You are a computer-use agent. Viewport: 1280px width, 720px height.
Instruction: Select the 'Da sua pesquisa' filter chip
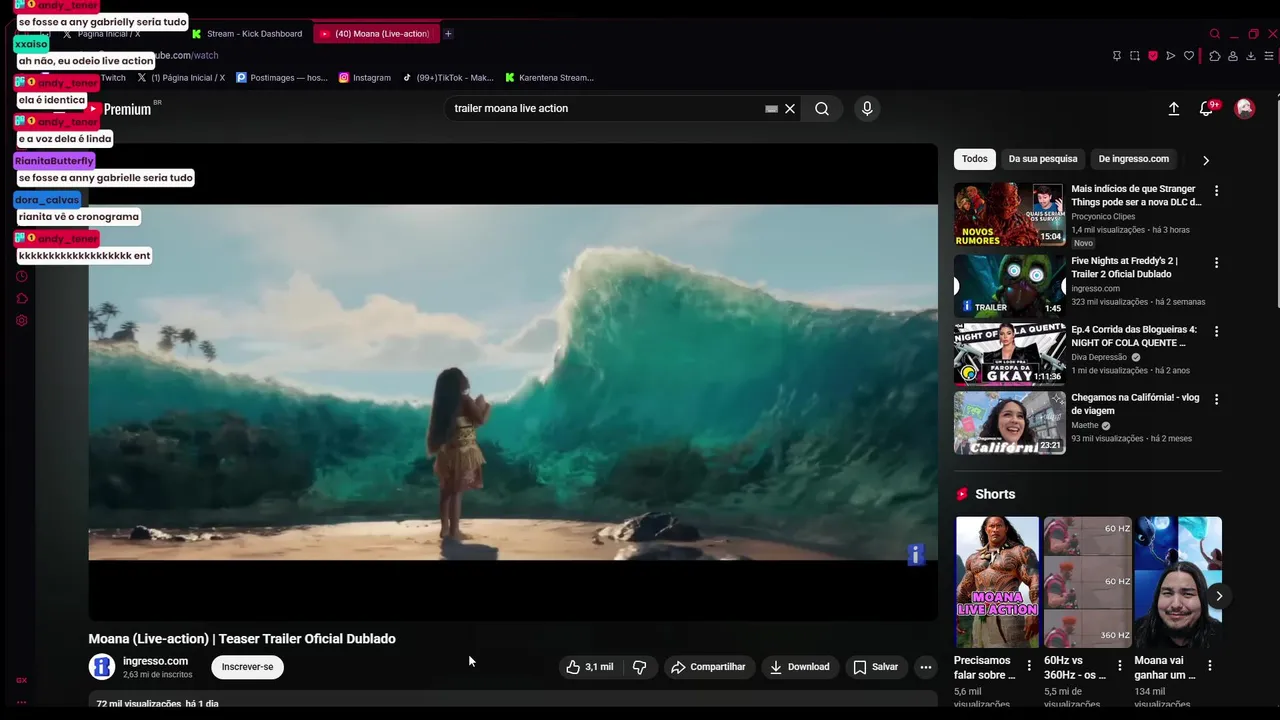1043,159
